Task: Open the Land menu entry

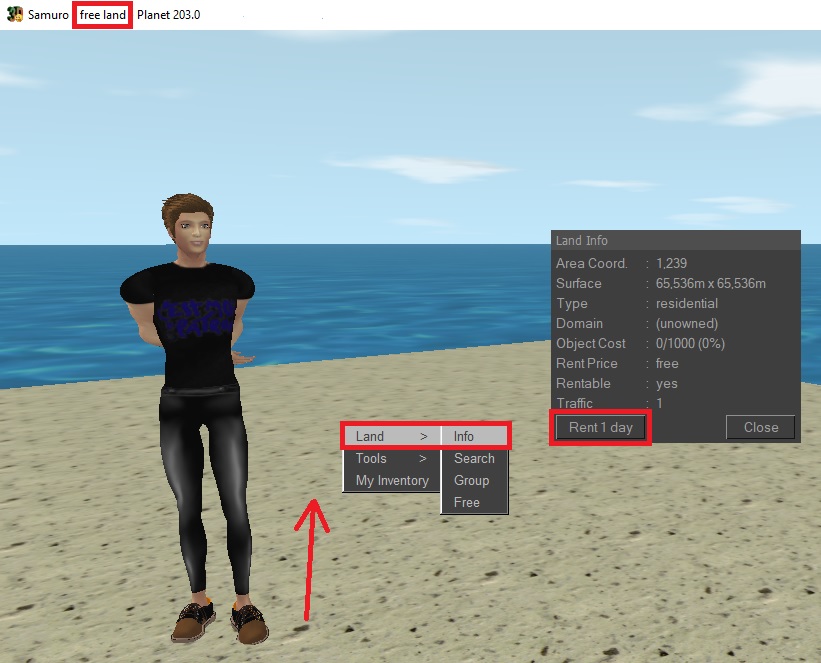Action: [x=370, y=436]
